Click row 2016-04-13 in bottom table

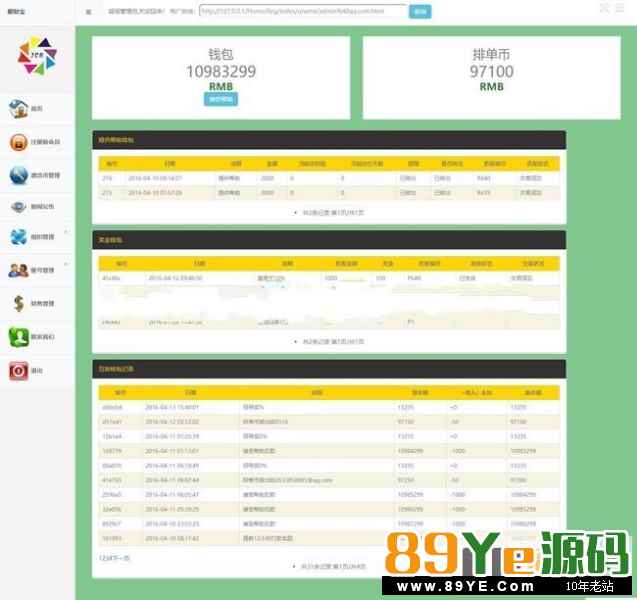[x=329, y=407]
